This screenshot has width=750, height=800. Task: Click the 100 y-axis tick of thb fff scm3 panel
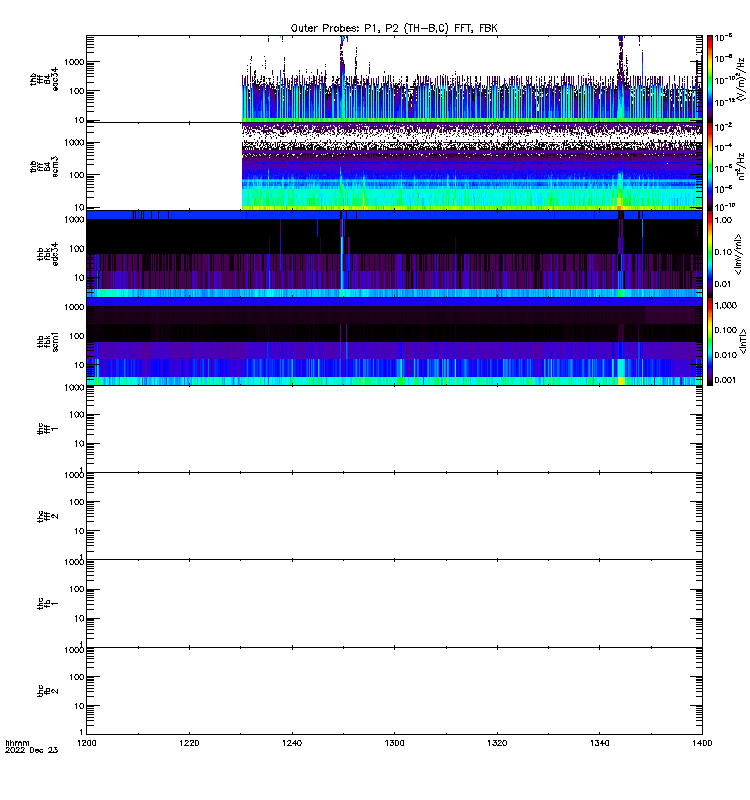coord(77,174)
